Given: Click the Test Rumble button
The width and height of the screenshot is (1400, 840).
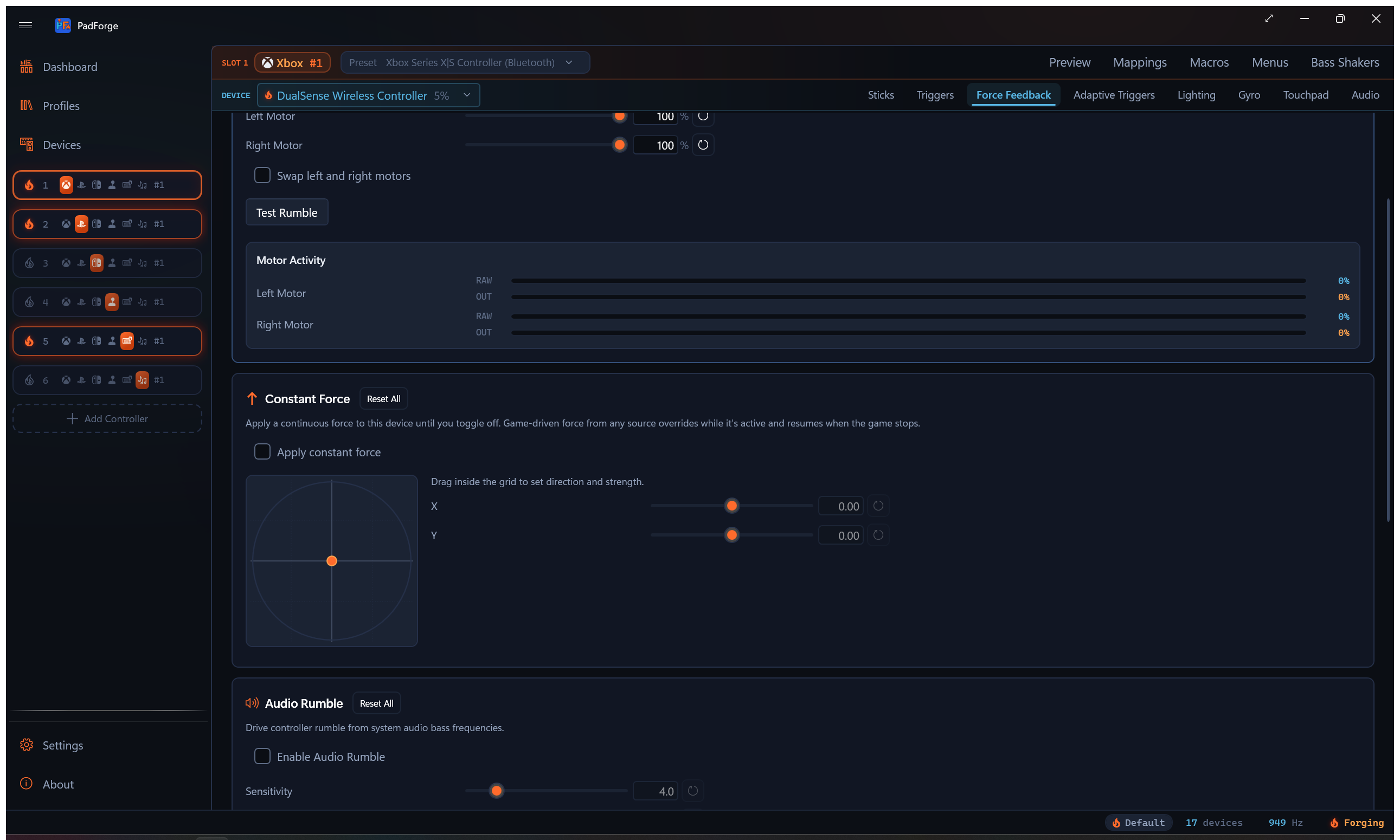Looking at the screenshot, I should click(x=287, y=212).
